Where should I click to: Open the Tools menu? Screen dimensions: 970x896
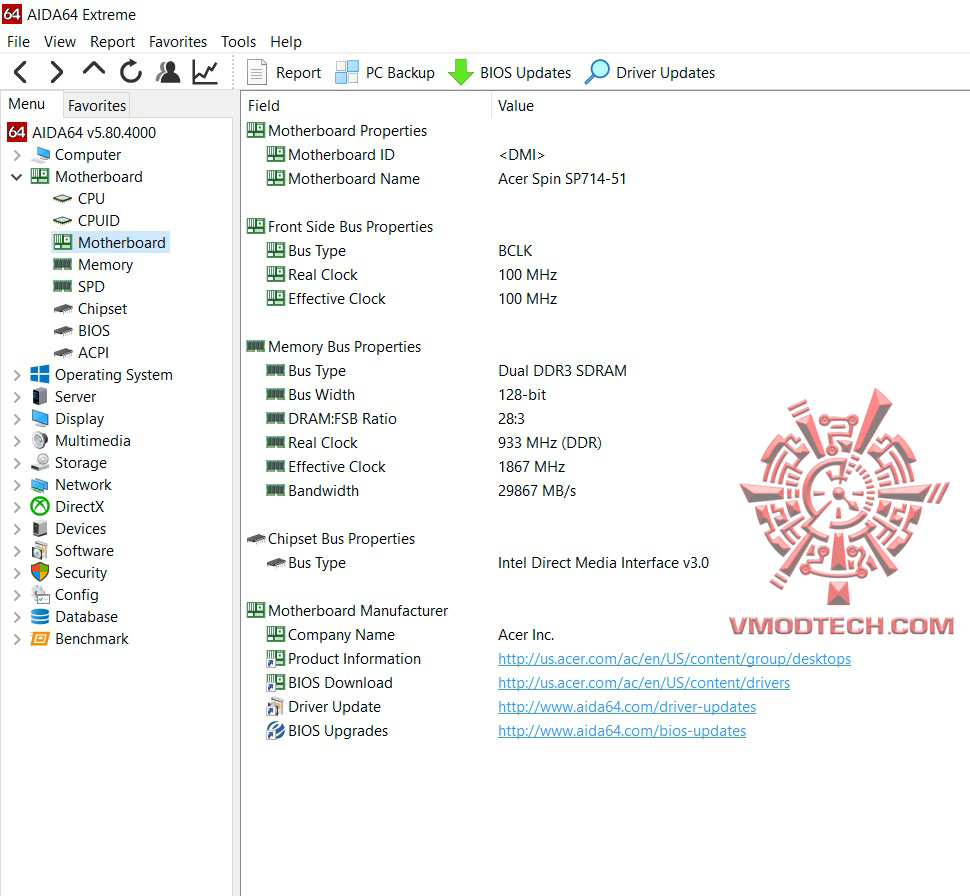click(239, 42)
